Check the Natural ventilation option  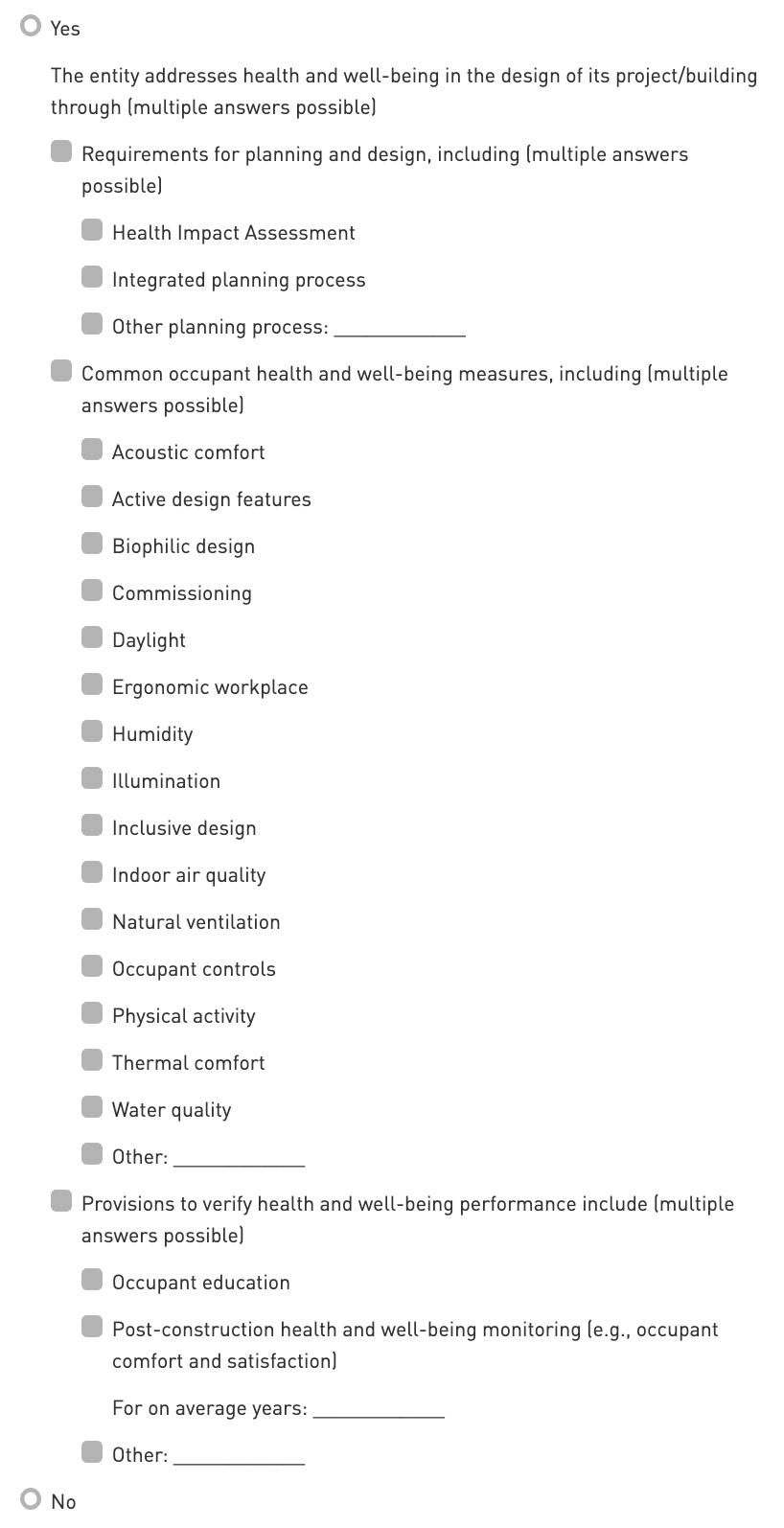point(92,920)
